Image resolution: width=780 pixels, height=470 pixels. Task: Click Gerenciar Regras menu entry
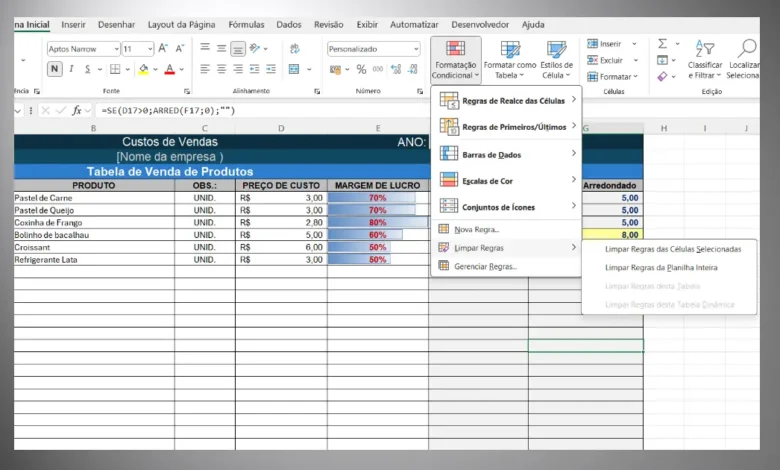click(506, 267)
